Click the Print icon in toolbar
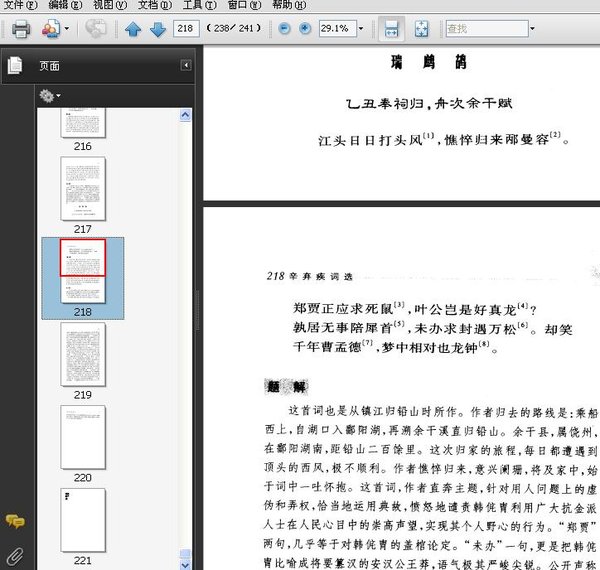The width and height of the screenshot is (600, 570). [20, 29]
